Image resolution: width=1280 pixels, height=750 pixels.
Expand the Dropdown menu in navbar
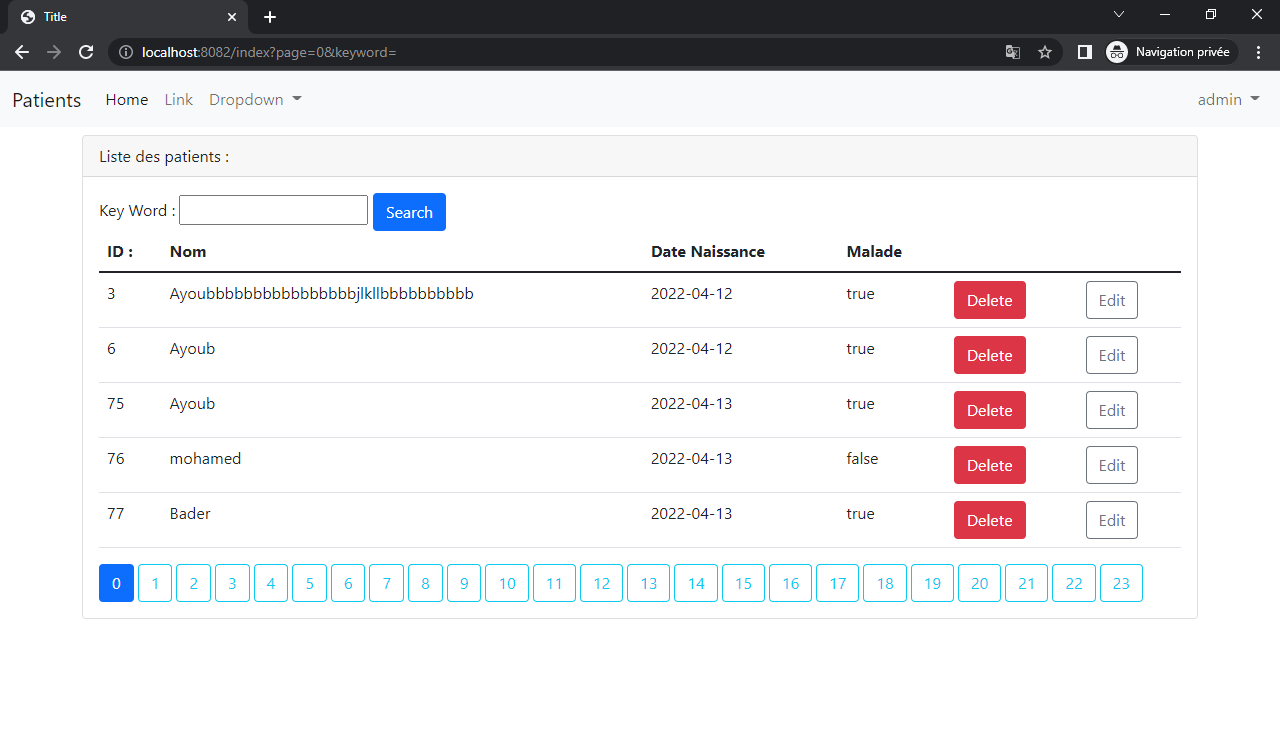pos(255,100)
